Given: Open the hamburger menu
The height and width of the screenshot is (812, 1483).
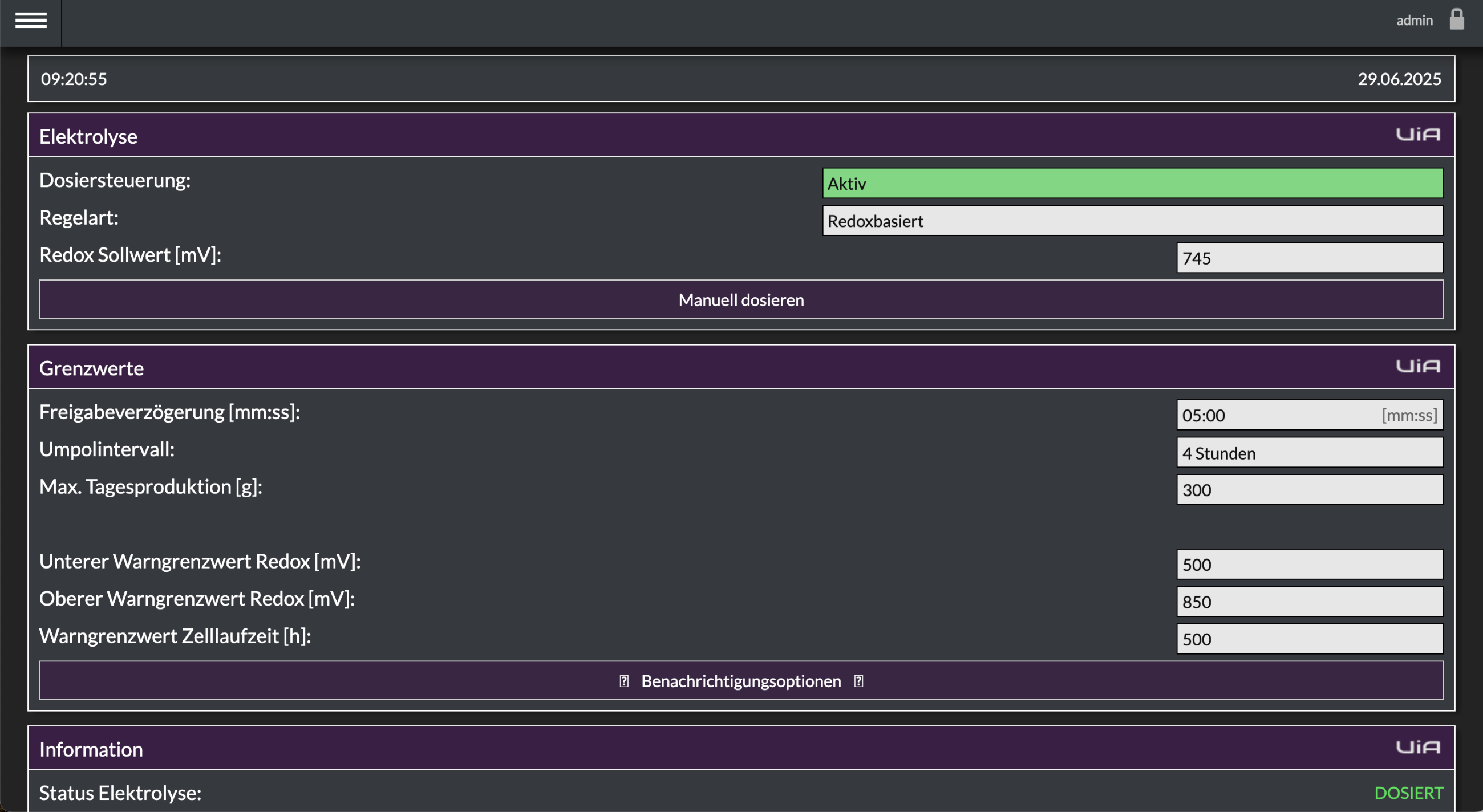Looking at the screenshot, I should [x=30, y=21].
